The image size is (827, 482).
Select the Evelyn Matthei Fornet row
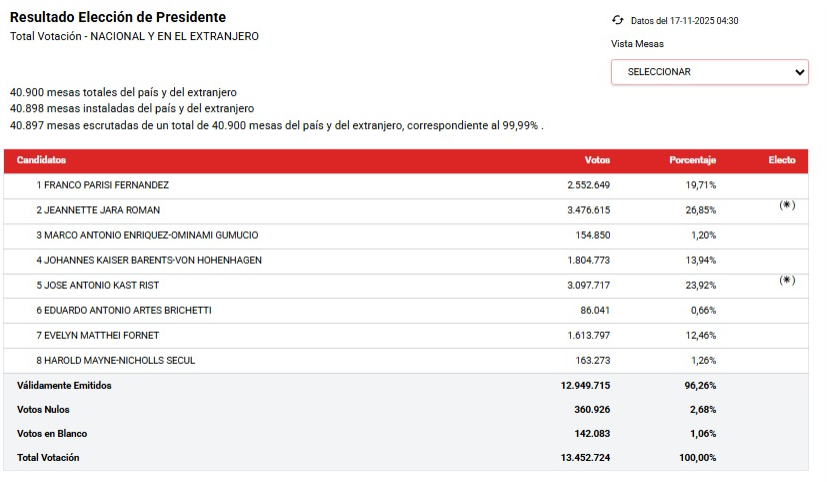[97, 335]
